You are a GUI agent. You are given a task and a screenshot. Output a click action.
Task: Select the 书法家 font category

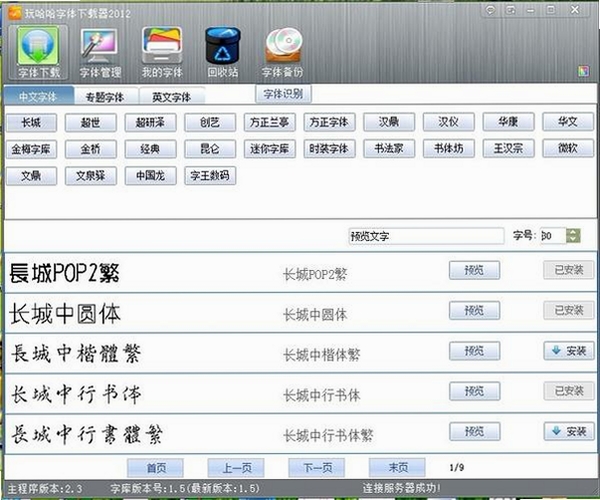pos(389,148)
